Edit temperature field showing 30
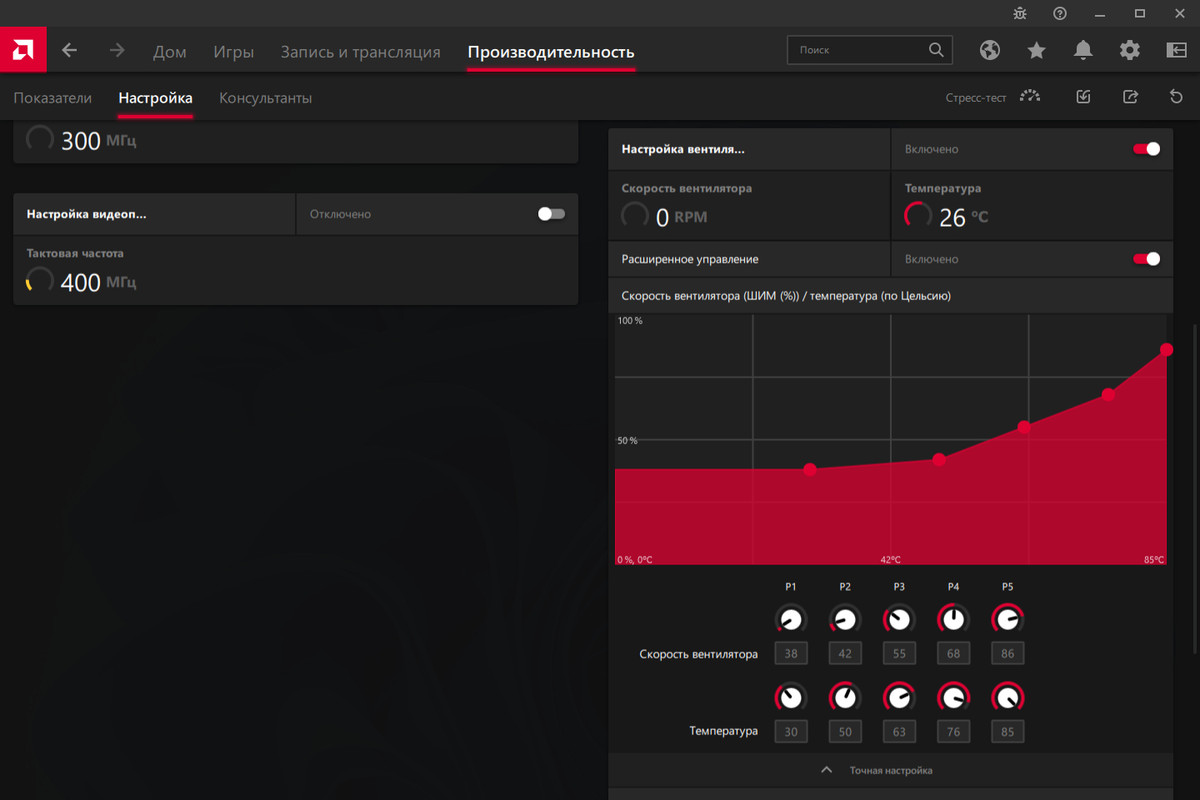Screen dimensions: 1200x800 791,732
